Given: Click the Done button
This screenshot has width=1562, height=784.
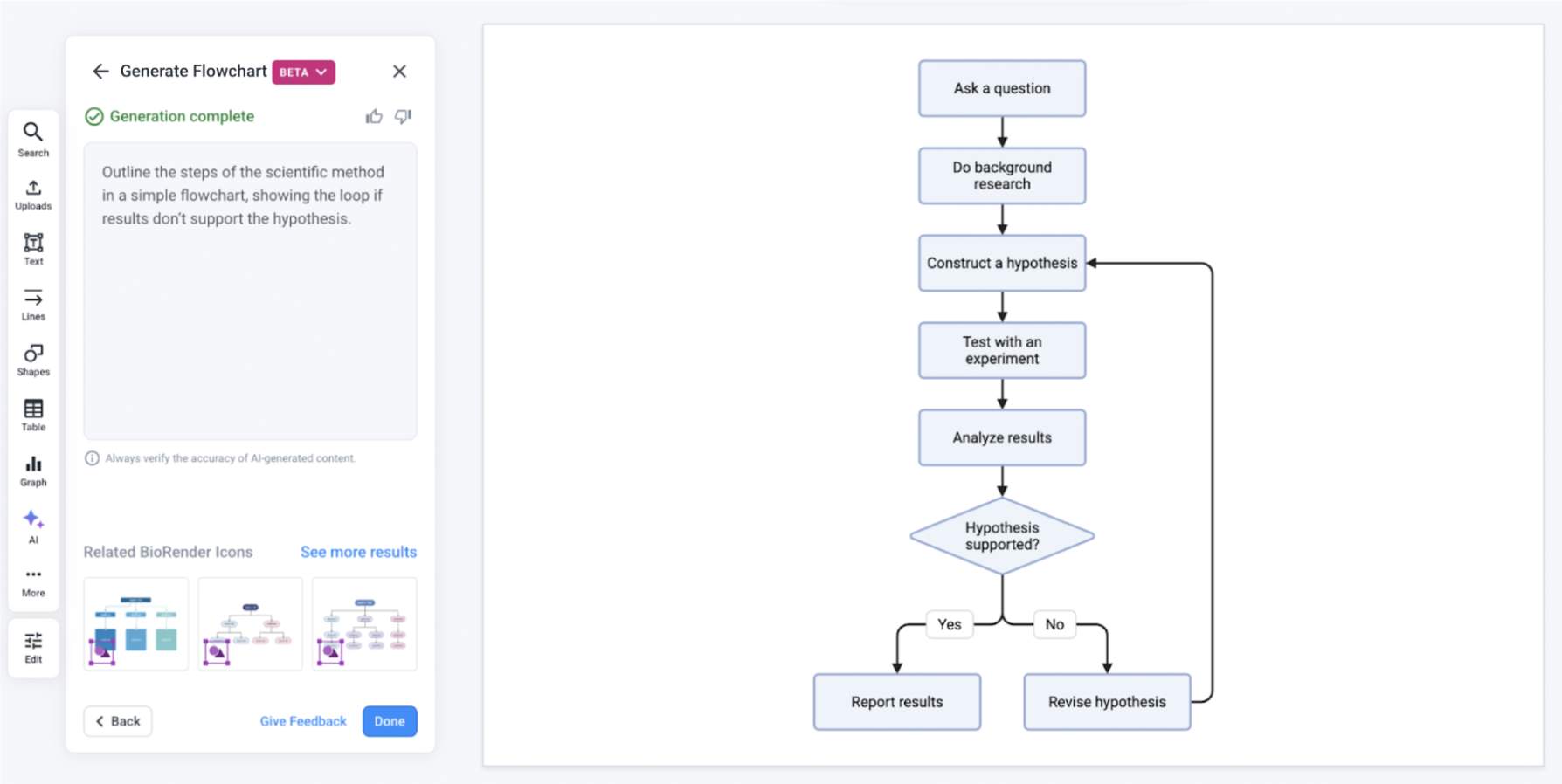Looking at the screenshot, I should click(390, 721).
